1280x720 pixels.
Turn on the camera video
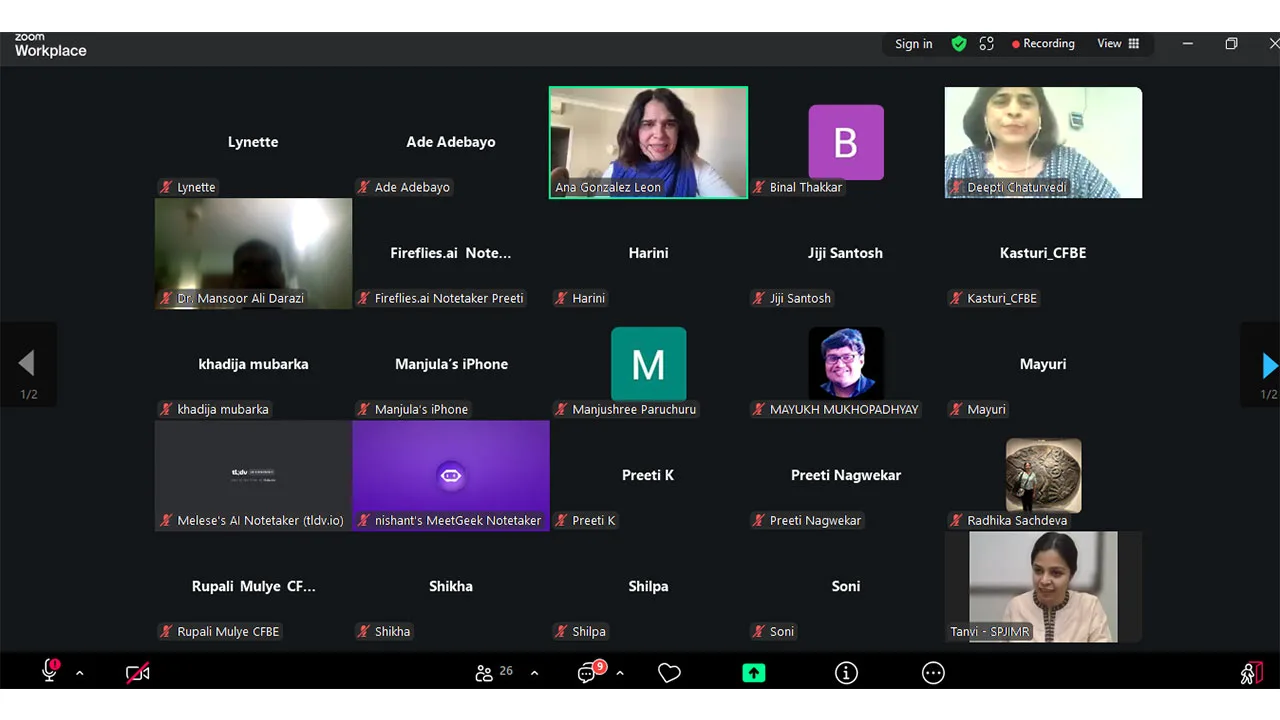pyautogui.click(x=138, y=673)
